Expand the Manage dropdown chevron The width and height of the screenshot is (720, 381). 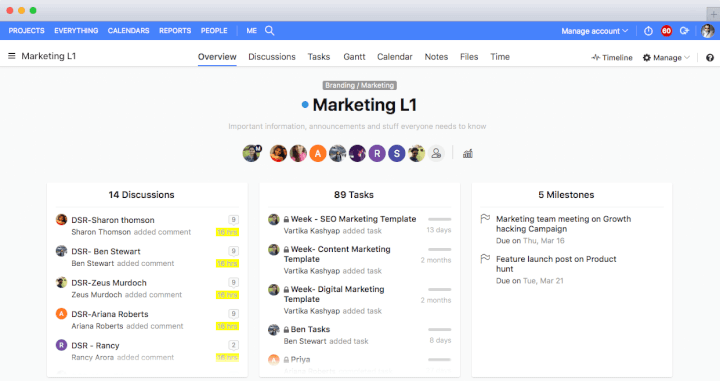(x=687, y=57)
